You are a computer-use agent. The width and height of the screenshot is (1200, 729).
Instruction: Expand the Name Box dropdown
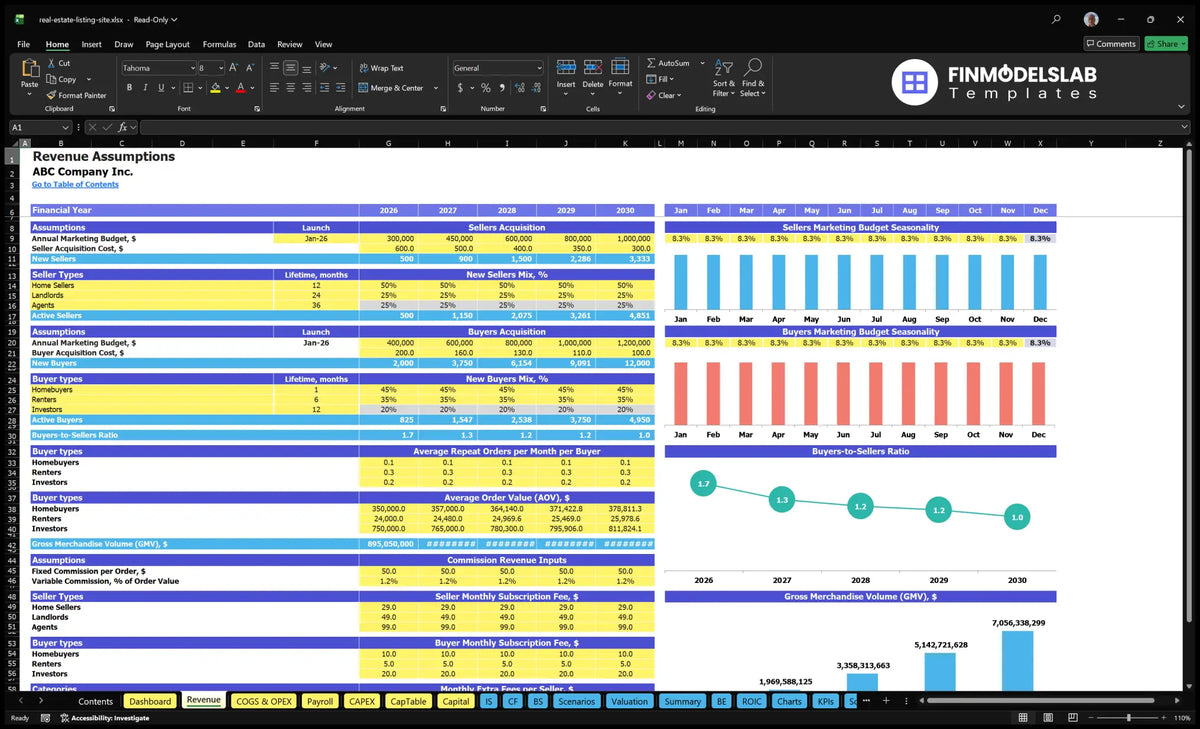(65, 127)
